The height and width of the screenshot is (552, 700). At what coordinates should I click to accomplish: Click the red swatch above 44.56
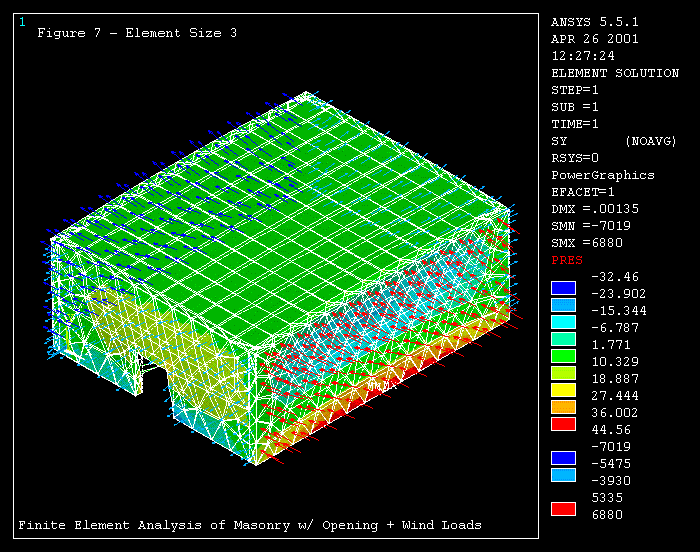[x=564, y=423]
